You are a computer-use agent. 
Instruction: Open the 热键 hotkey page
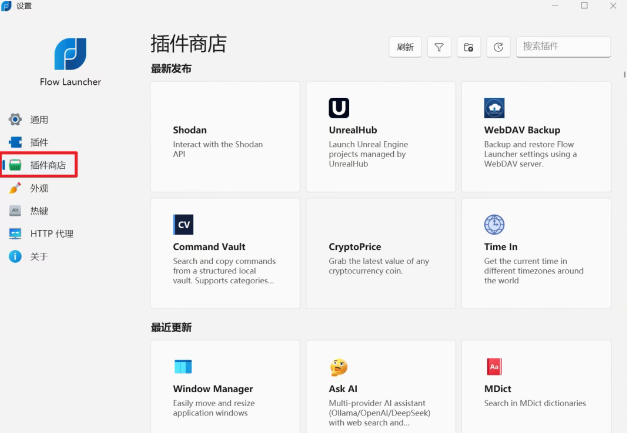click(39, 211)
